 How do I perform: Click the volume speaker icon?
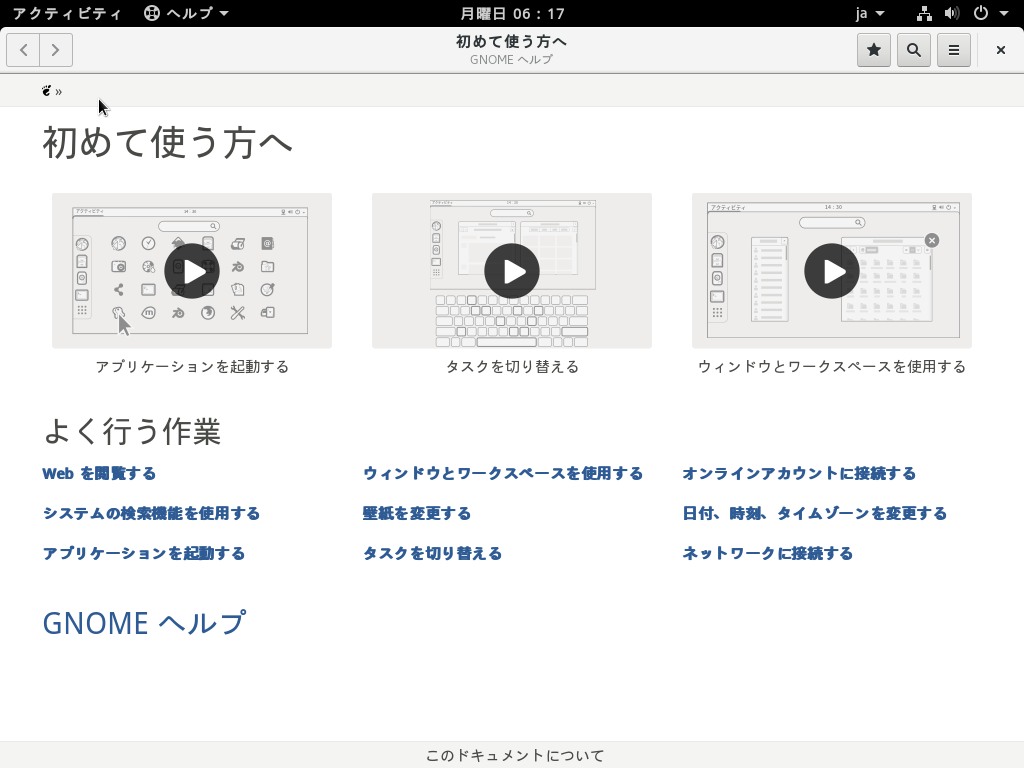tap(952, 13)
